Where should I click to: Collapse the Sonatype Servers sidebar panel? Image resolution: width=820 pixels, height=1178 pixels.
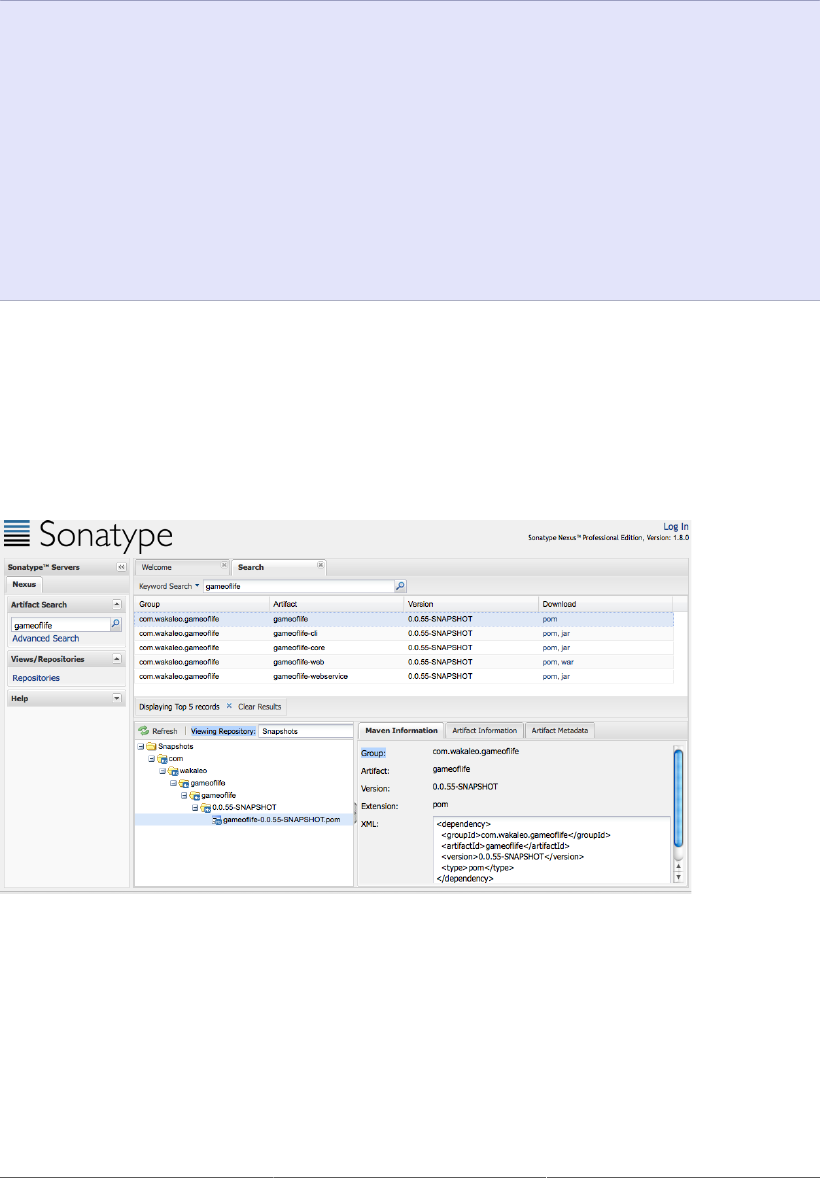(x=121, y=567)
